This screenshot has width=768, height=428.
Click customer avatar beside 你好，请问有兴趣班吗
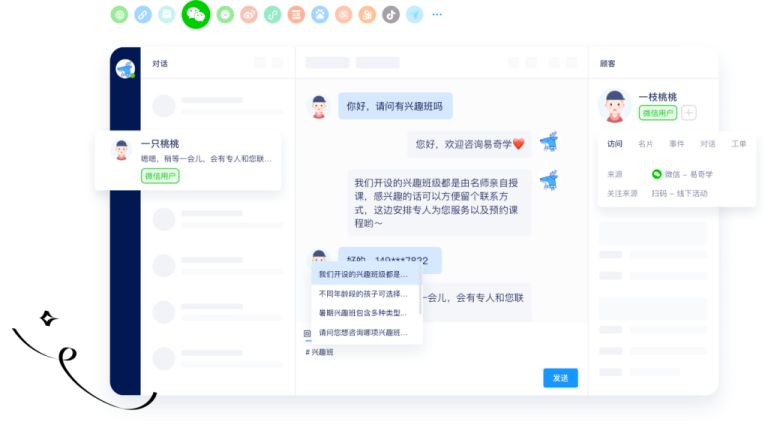[319, 106]
